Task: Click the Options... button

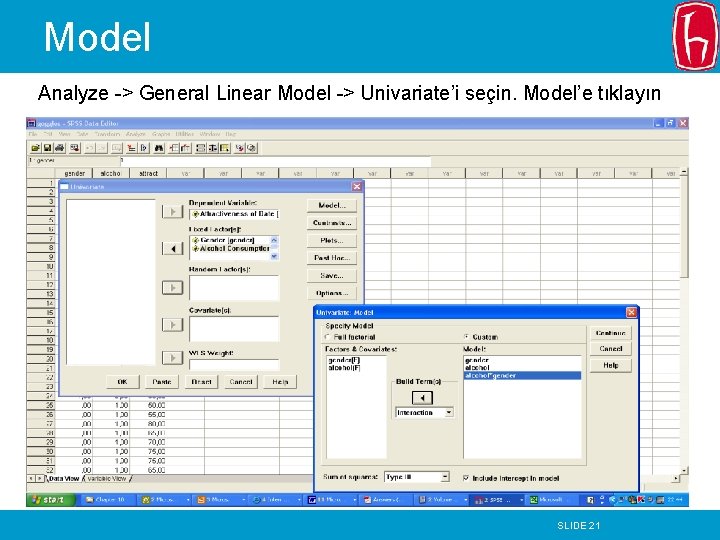Action: 332,293
